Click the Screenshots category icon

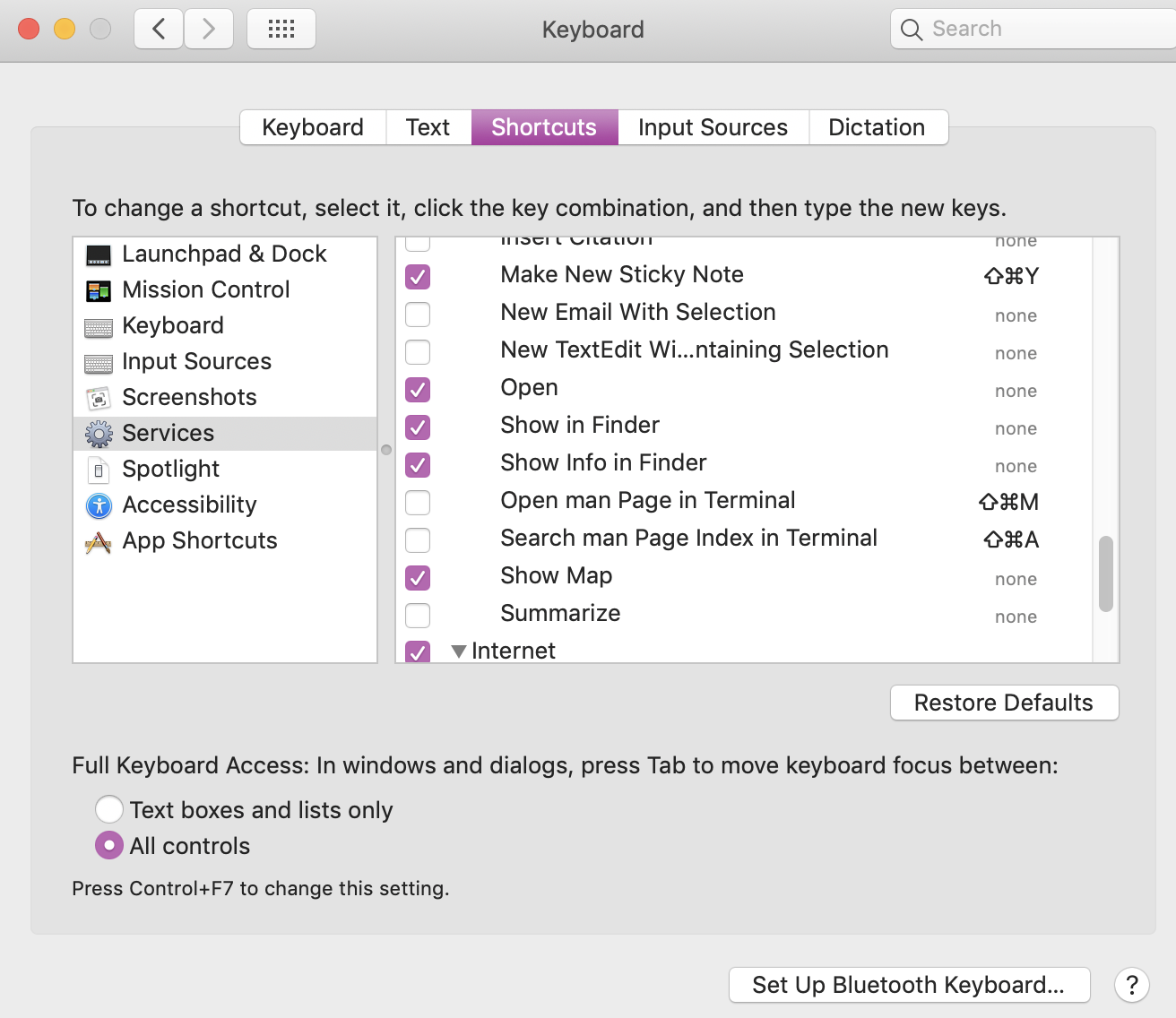point(99,398)
